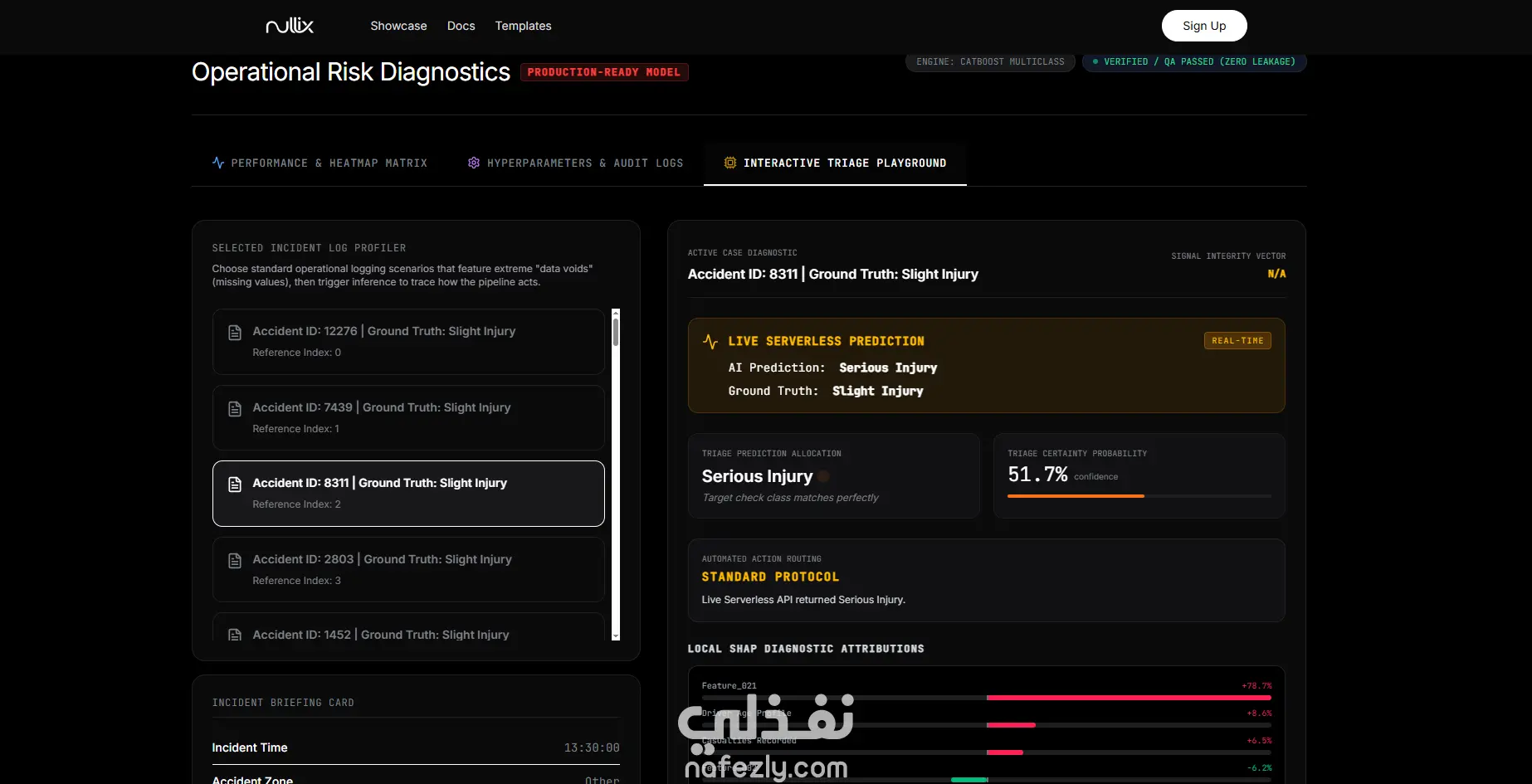The width and height of the screenshot is (1532, 784).
Task: Switch to Performance & Heatmap Matrix tab
Action: [x=320, y=163]
